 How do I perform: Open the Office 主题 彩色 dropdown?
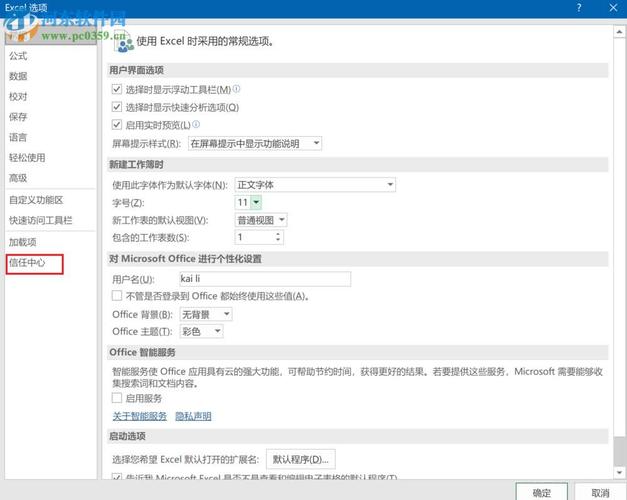coord(202,331)
